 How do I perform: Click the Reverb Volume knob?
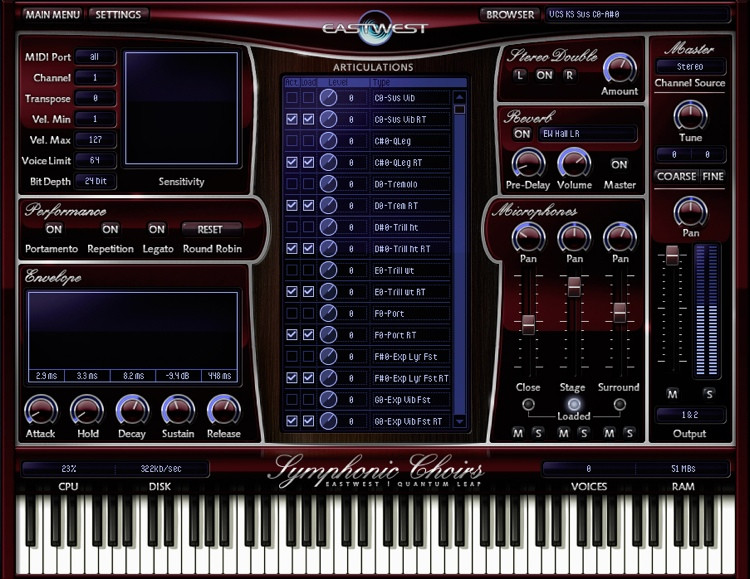tap(574, 164)
